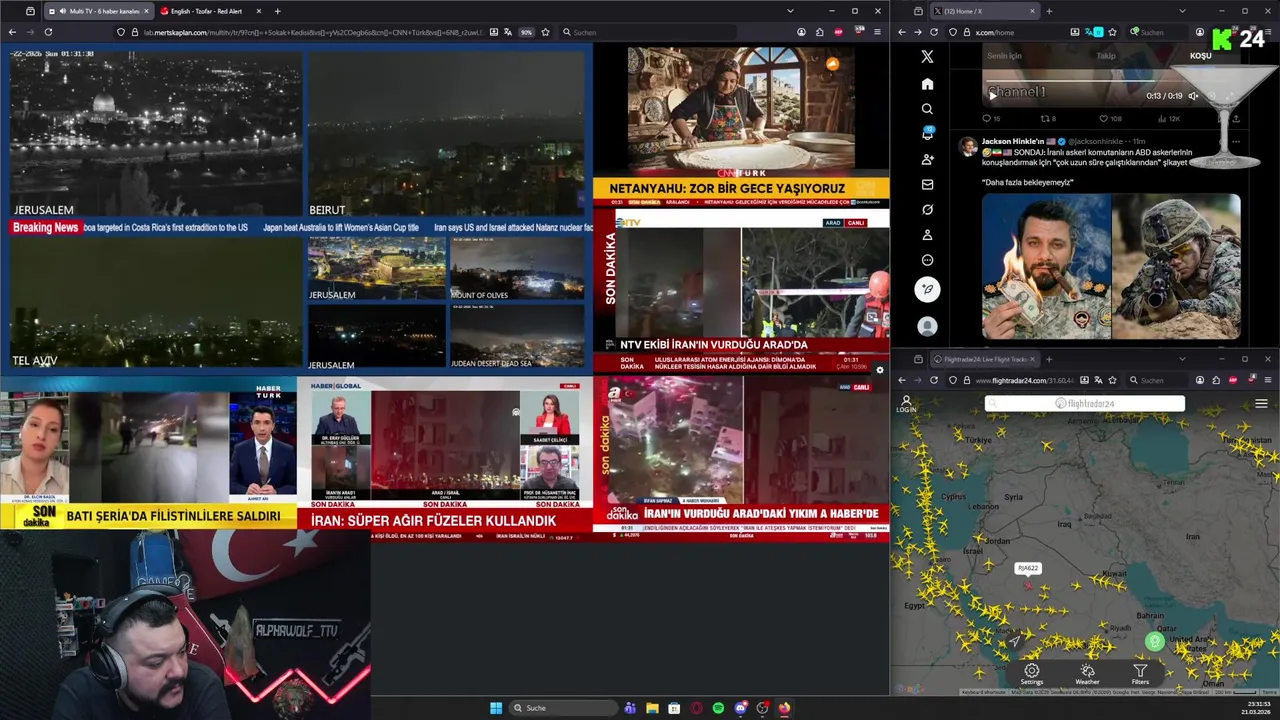Reply to the video post (16 comments)
The image size is (1280, 720).
pos(991,118)
